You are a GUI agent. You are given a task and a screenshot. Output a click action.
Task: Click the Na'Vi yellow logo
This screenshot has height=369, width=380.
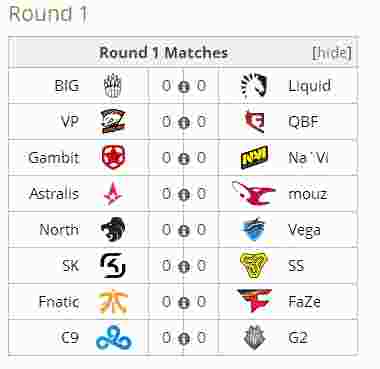coord(254,157)
